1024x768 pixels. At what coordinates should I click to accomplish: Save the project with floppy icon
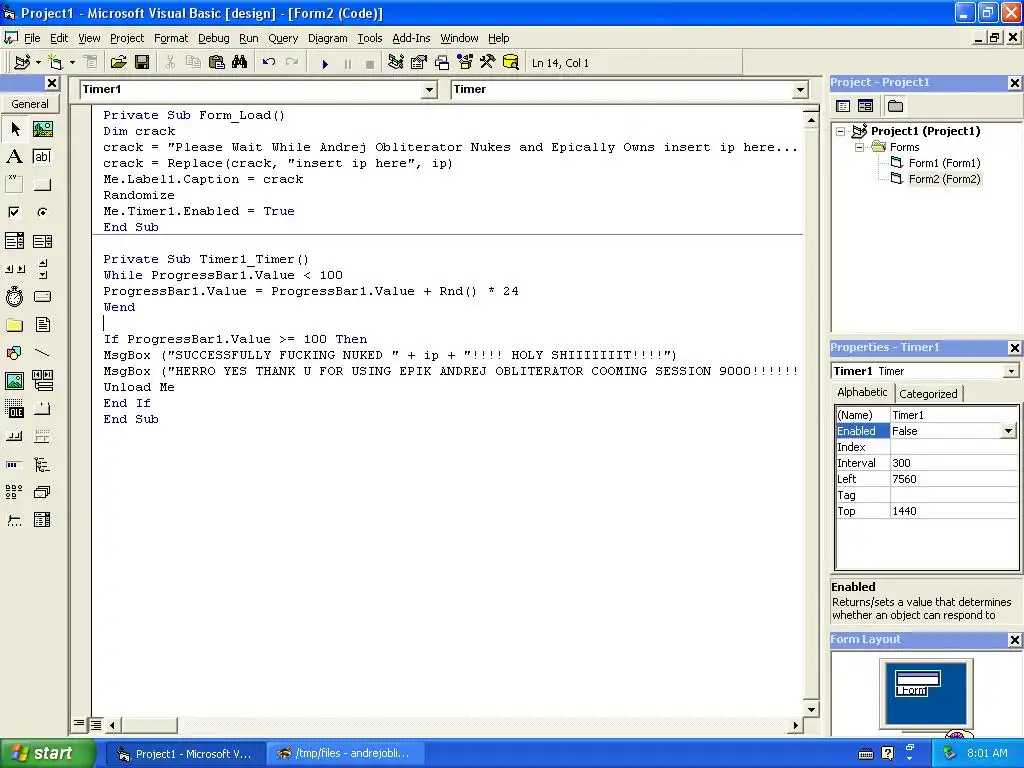(x=142, y=63)
